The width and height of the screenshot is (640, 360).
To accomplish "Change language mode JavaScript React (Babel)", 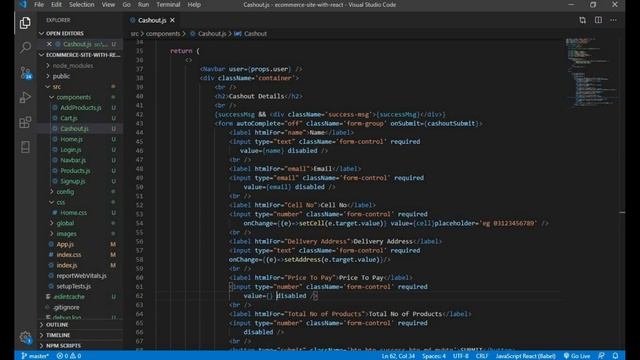I will pos(525,356).
